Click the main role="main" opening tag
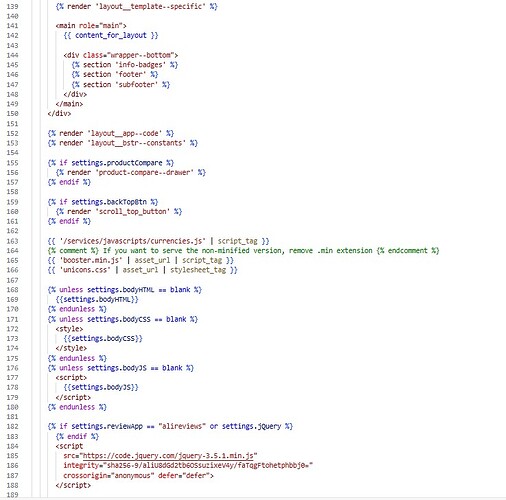This screenshot has height=500, width=506. click(x=91, y=26)
